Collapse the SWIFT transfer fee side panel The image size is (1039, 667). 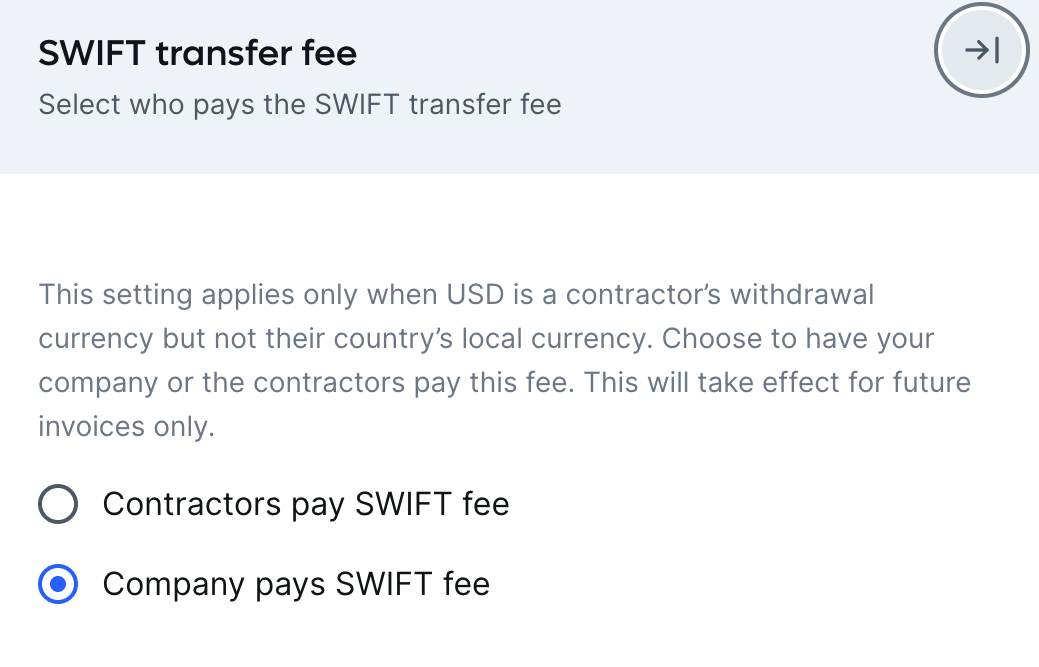click(x=981, y=50)
